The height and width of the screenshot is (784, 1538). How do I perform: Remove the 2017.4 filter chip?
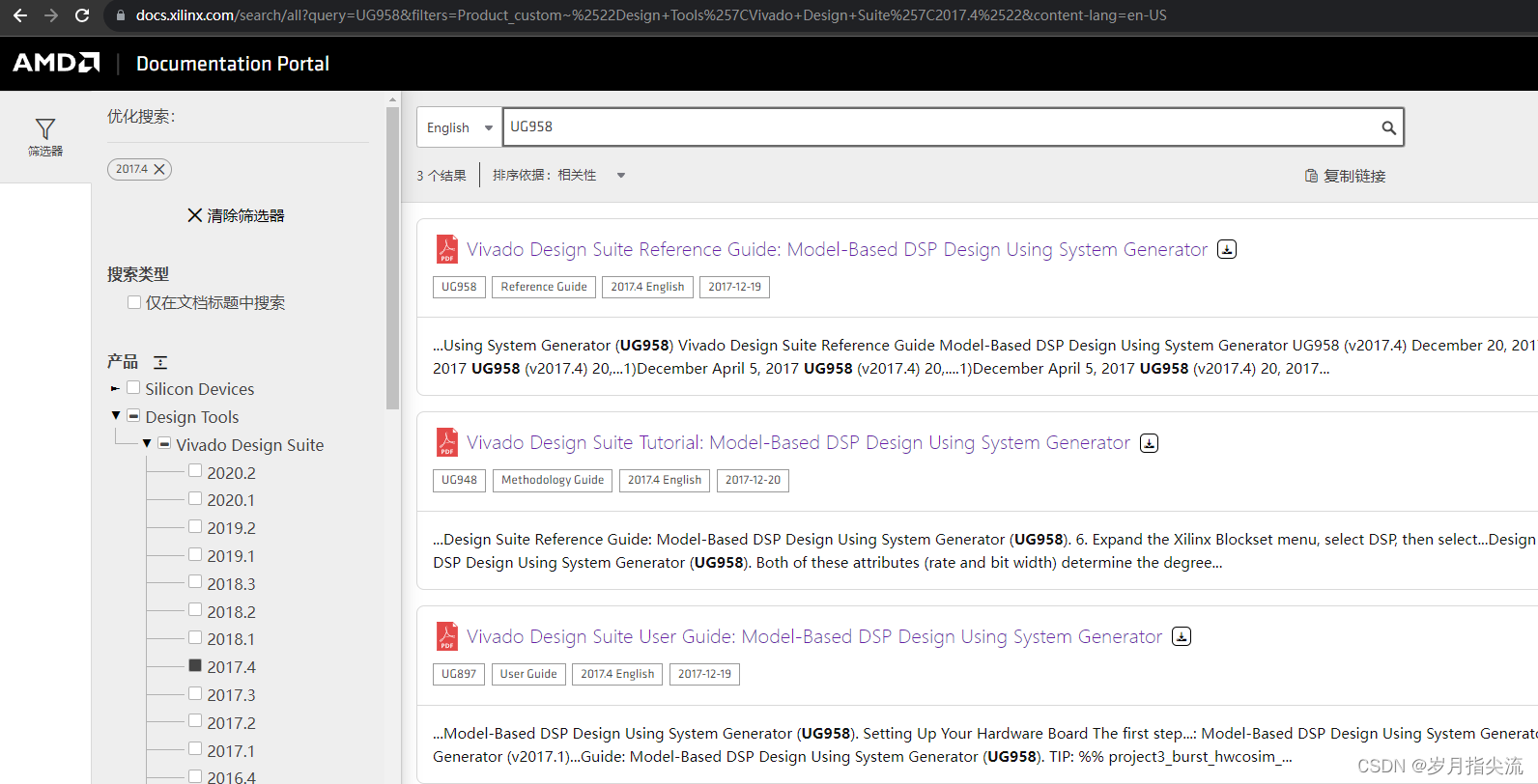tap(159, 169)
